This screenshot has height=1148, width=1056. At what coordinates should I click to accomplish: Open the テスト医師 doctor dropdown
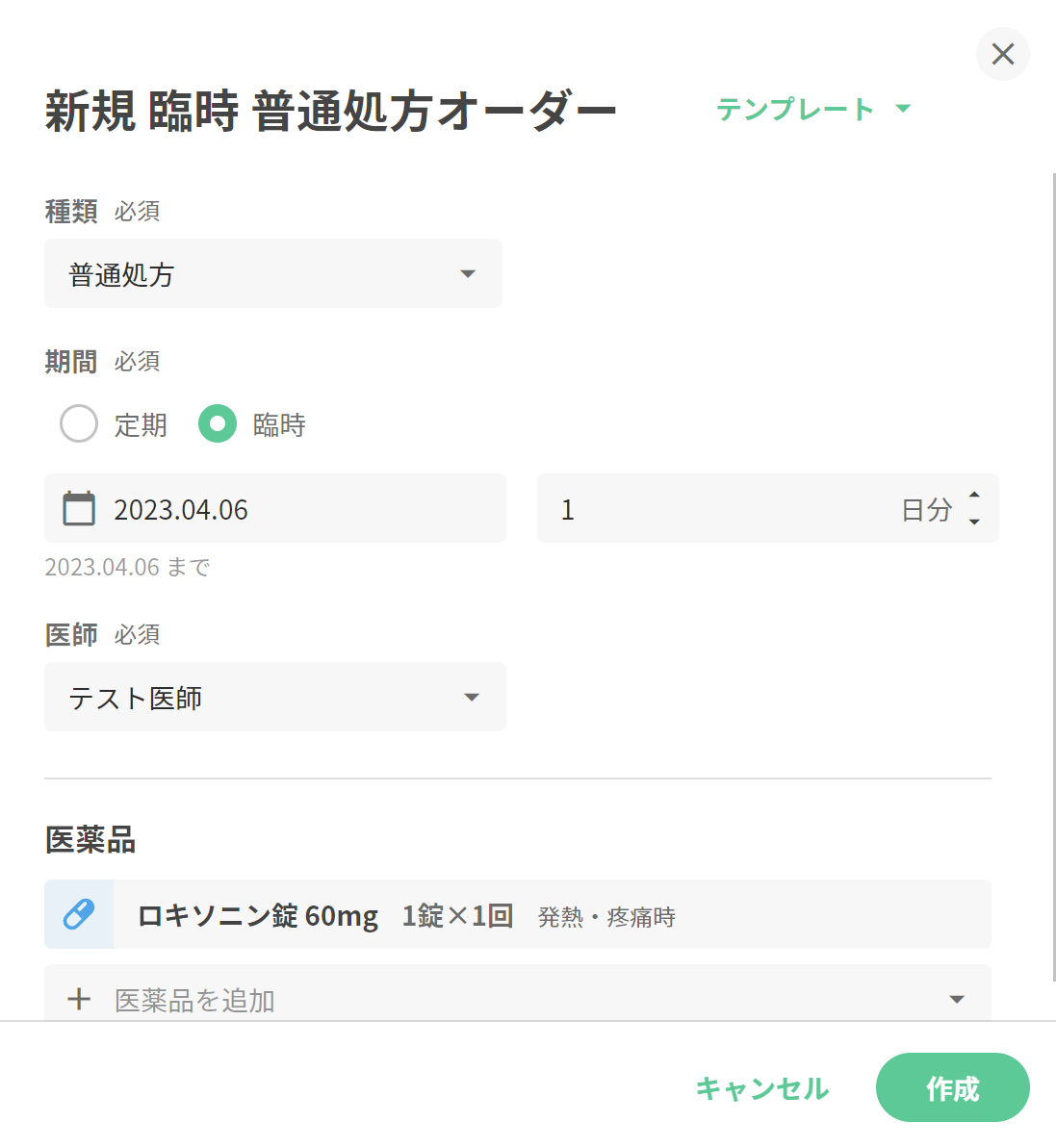pos(275,697)
